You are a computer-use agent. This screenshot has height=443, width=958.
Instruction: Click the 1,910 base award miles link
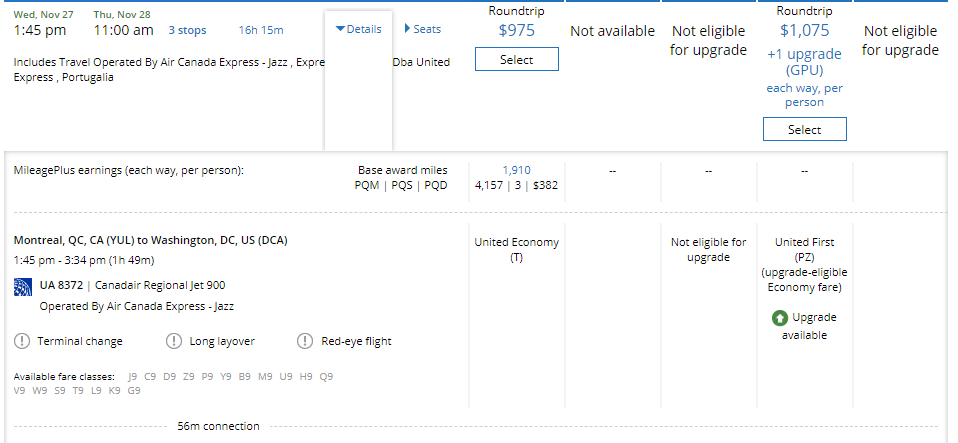pyautogui.click(x=516, y=170)
